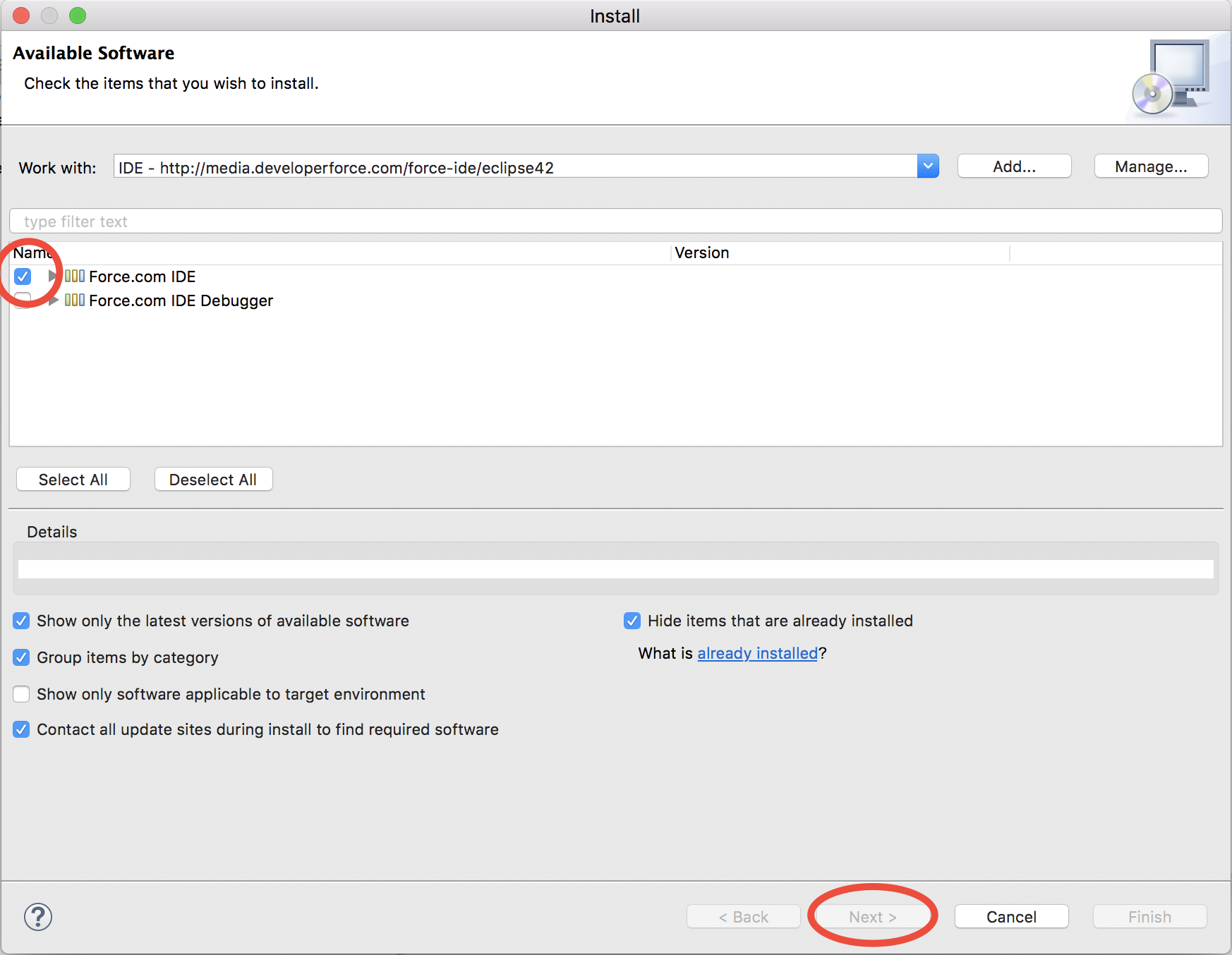Image resolution: width=1232 pixels, height=955 pixels.
Task: Toggle Hide items that are already installed
Action: coord(632,621)
